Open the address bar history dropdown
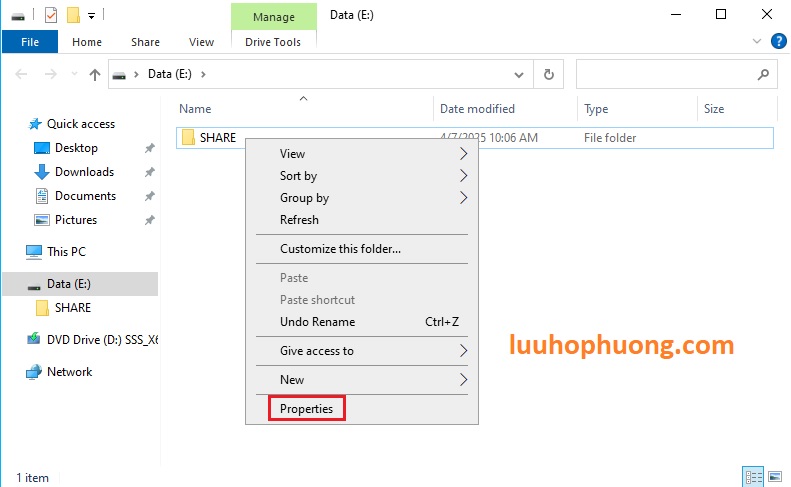 518,74
